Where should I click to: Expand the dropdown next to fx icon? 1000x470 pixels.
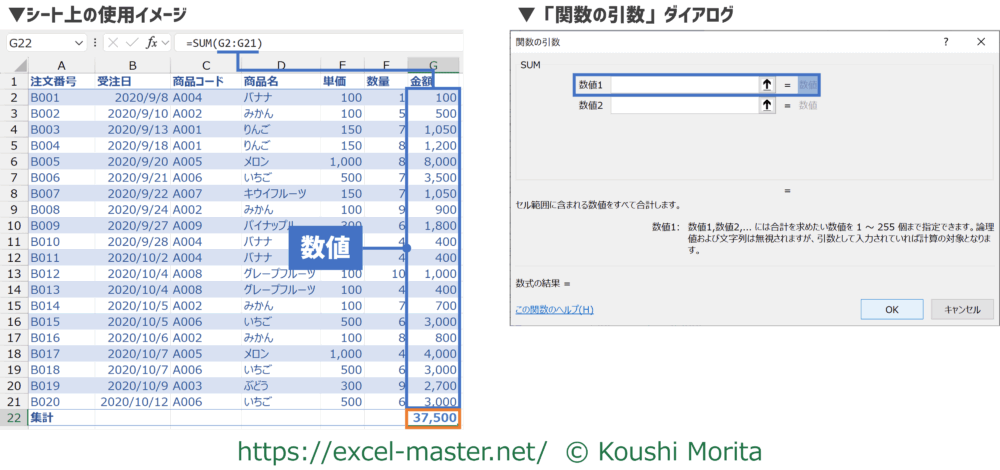(x=166, y=43)
